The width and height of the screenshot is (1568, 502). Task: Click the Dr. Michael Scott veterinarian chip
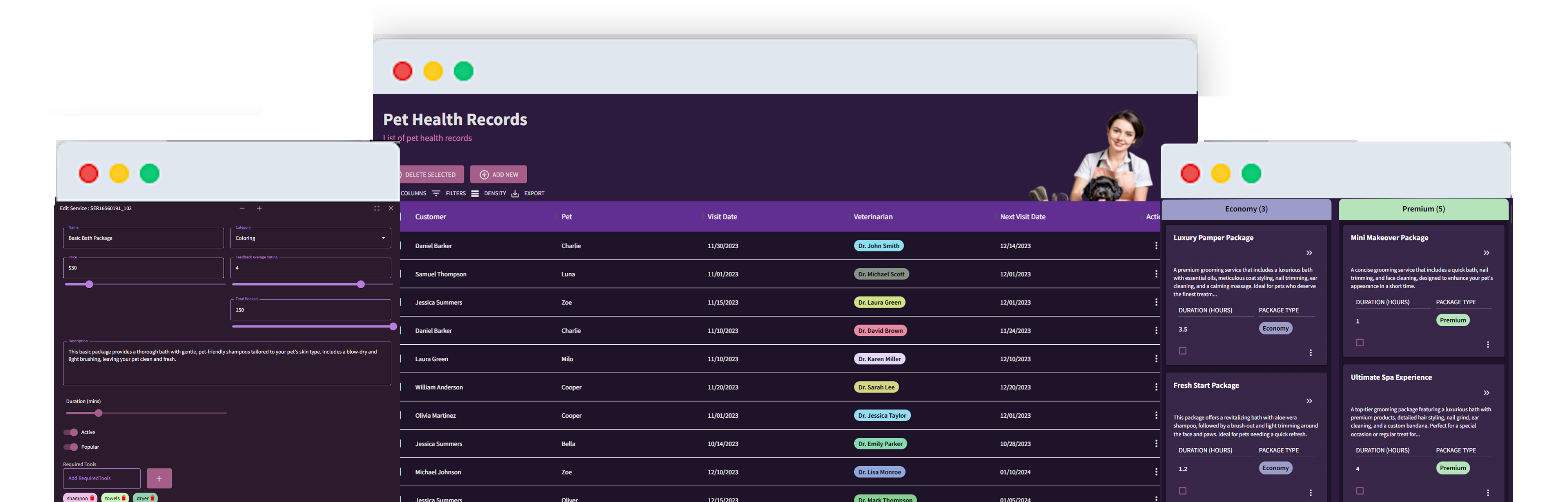click(x=881, y=274)
